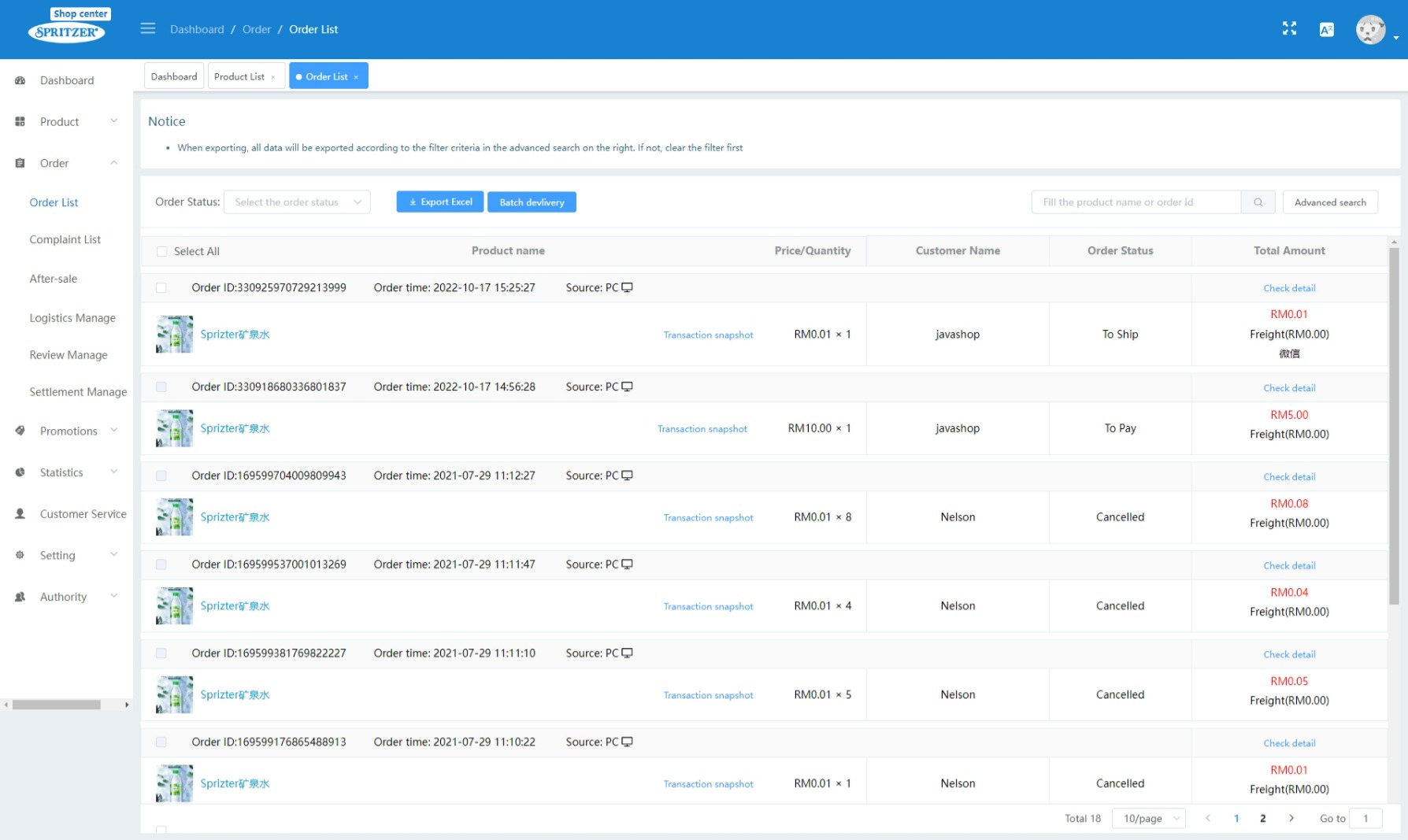
Task: Open Advanced search
Action: (x=1330, y=202)
